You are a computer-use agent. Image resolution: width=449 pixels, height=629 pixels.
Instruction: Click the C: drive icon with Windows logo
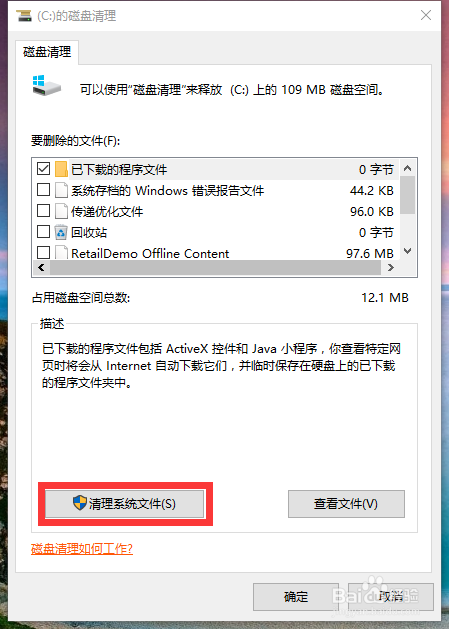46,85
